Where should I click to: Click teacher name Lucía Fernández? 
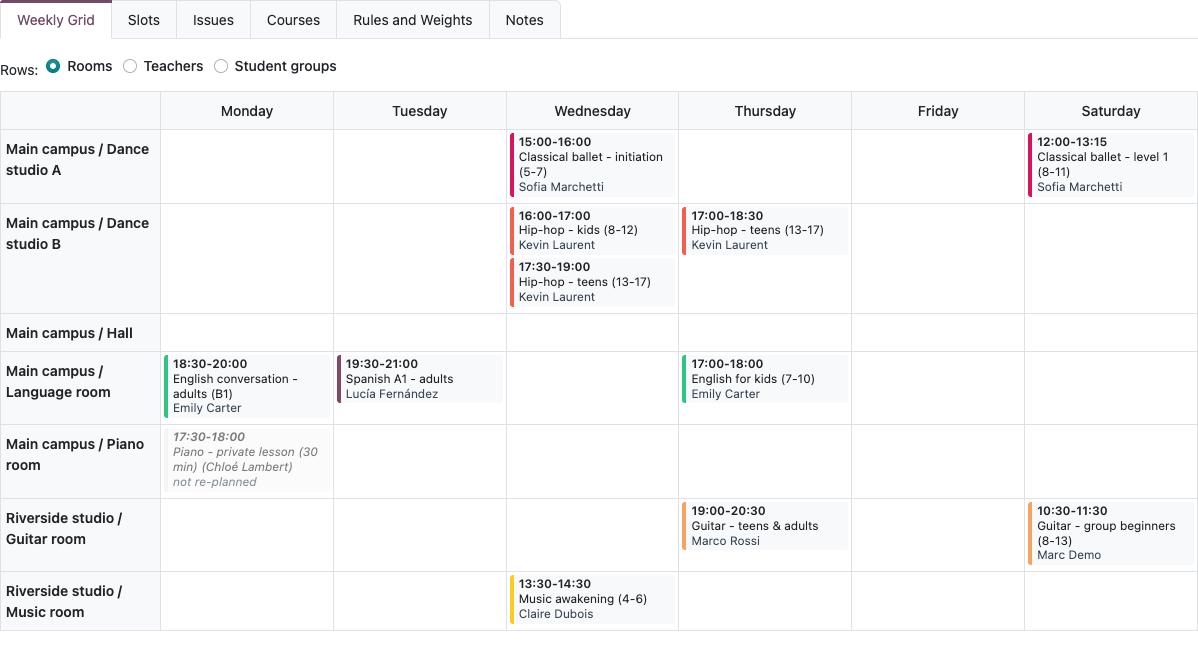click(x=392, y=394)
